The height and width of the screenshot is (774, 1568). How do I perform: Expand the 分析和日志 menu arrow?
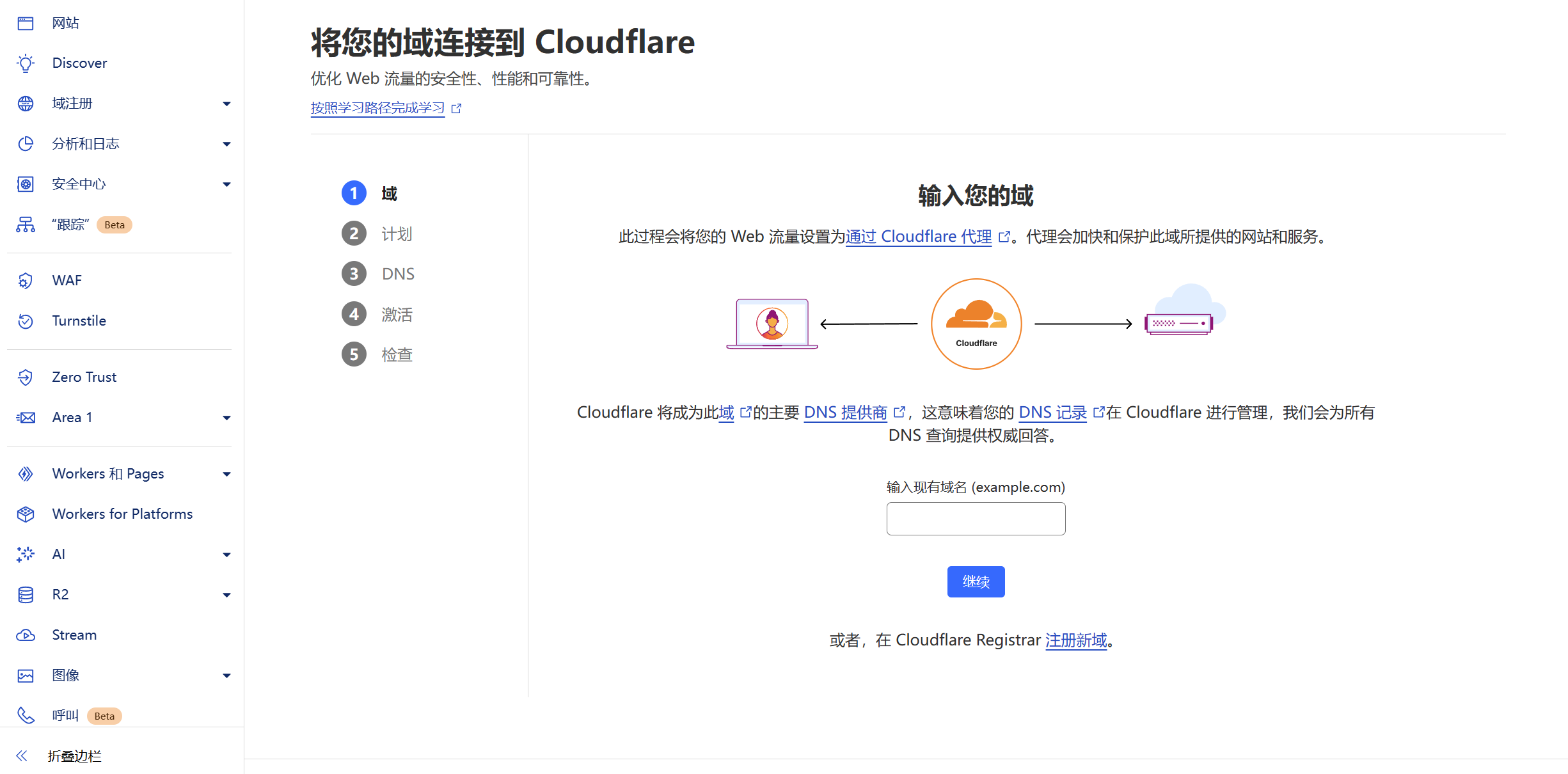tap(226, 144)
